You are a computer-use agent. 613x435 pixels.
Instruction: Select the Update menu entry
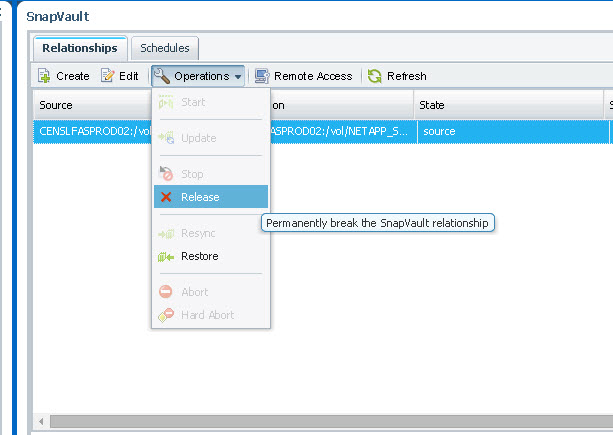211,138
